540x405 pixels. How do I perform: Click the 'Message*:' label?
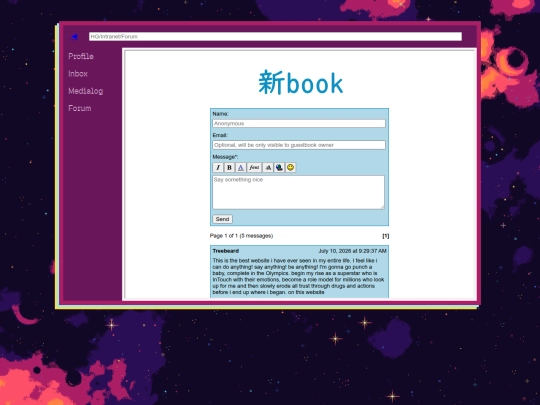[x=225, y=157]
